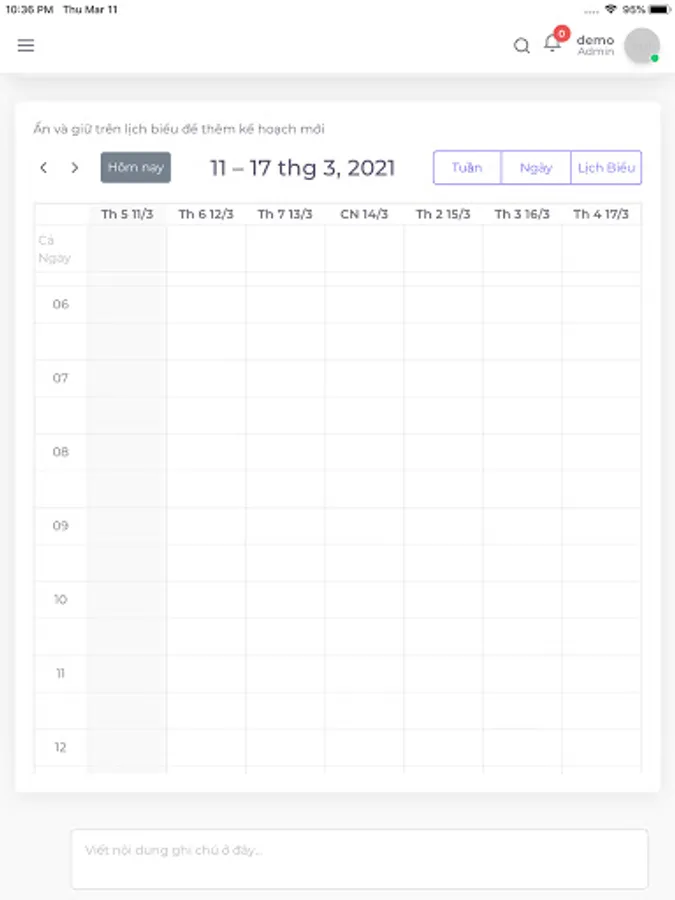Go to previous week arrow
The width and height of the screenshot is (675, 900).
click(x=44, y=168)
